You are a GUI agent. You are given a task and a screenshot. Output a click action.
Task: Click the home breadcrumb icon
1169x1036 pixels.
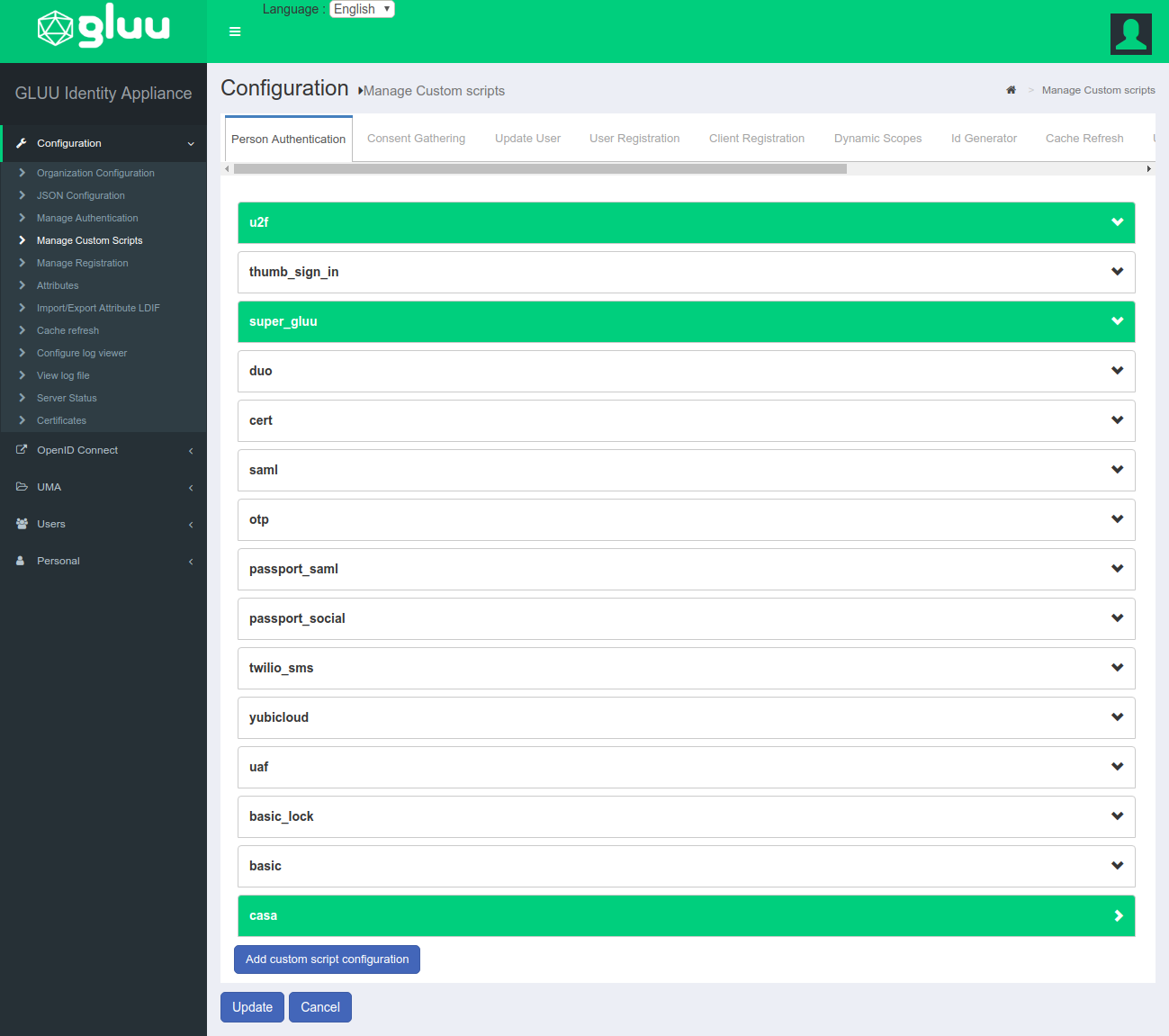click(x=1011, y=89)
